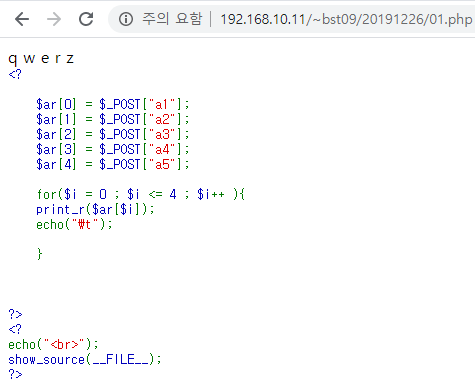The image size is (475, 387).
Task: Click the last '?>' closing tag at the bottom
Action: point(15,374)
